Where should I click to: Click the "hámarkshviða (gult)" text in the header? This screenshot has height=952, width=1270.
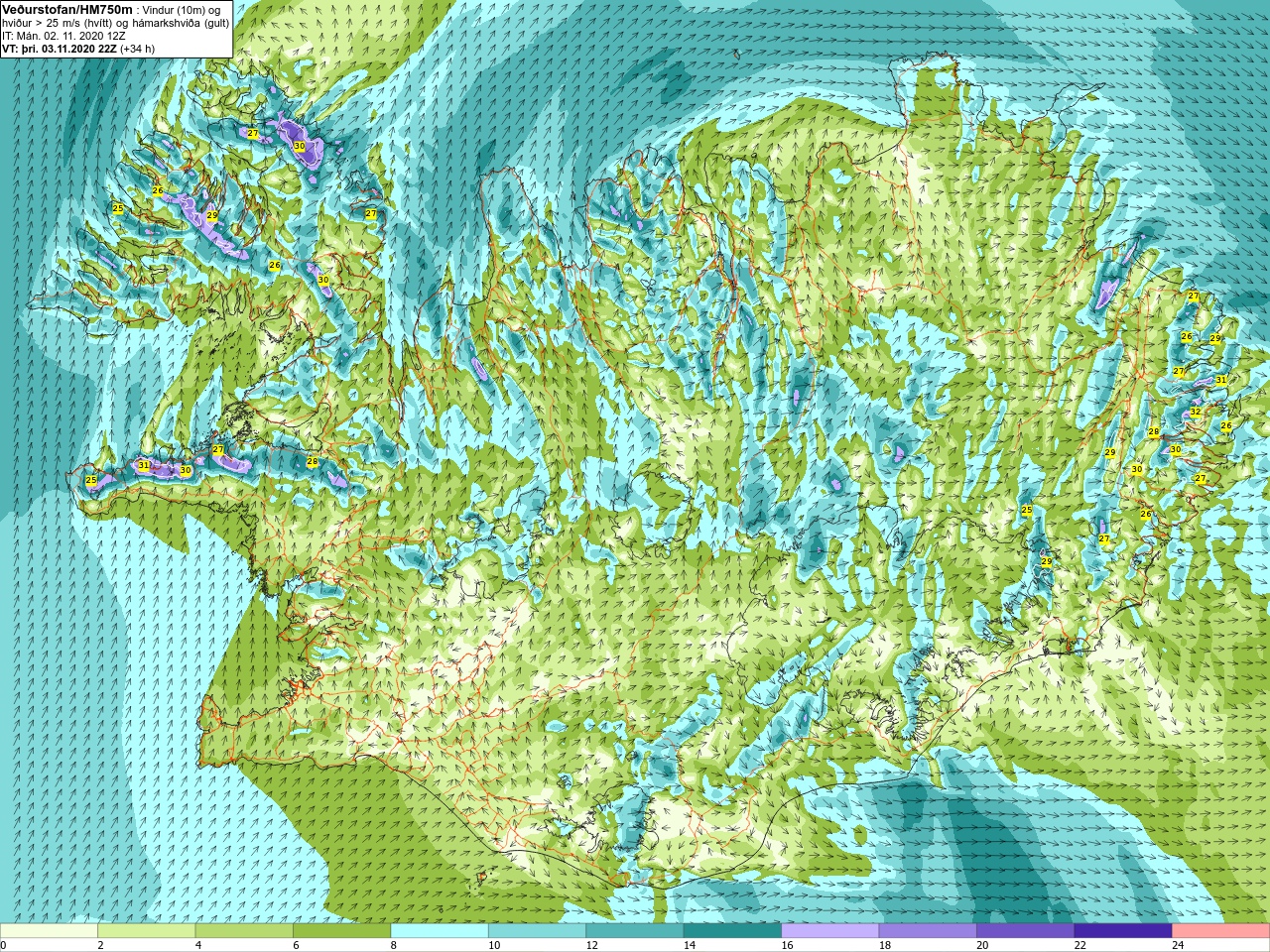point(182,22)
